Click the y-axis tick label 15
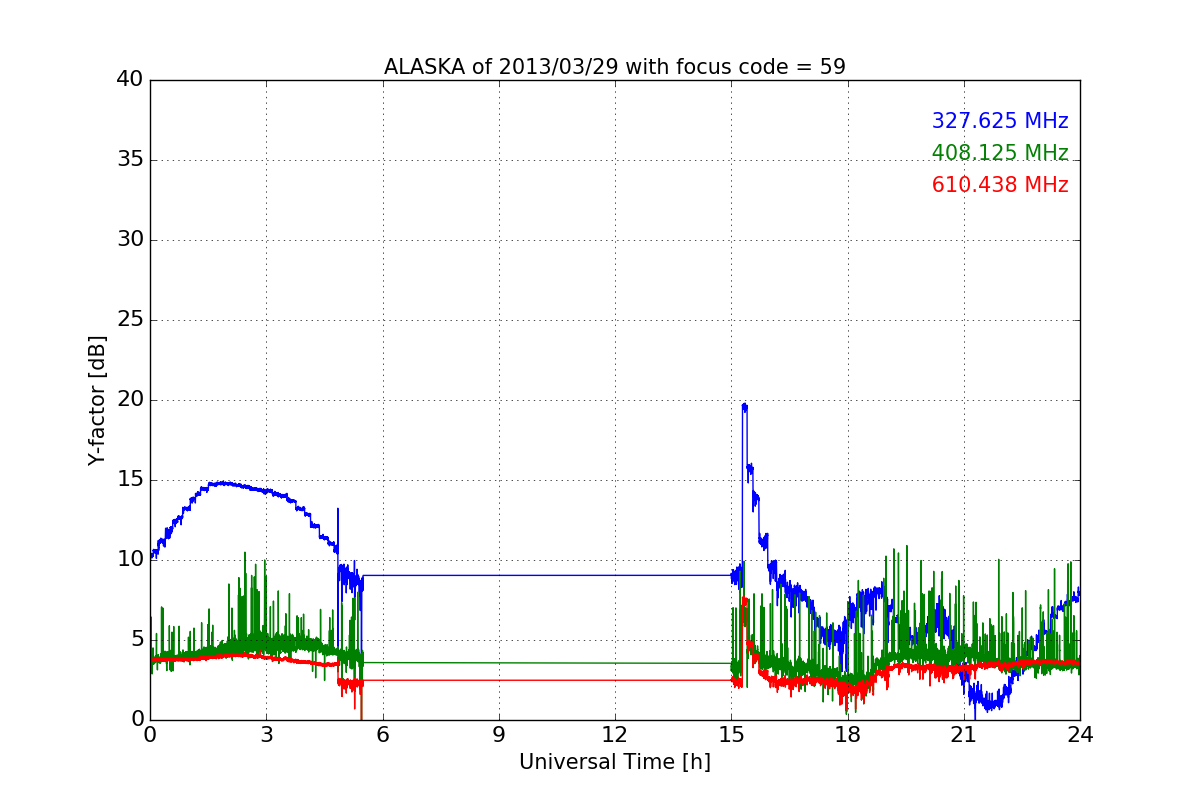 (130, 480)
